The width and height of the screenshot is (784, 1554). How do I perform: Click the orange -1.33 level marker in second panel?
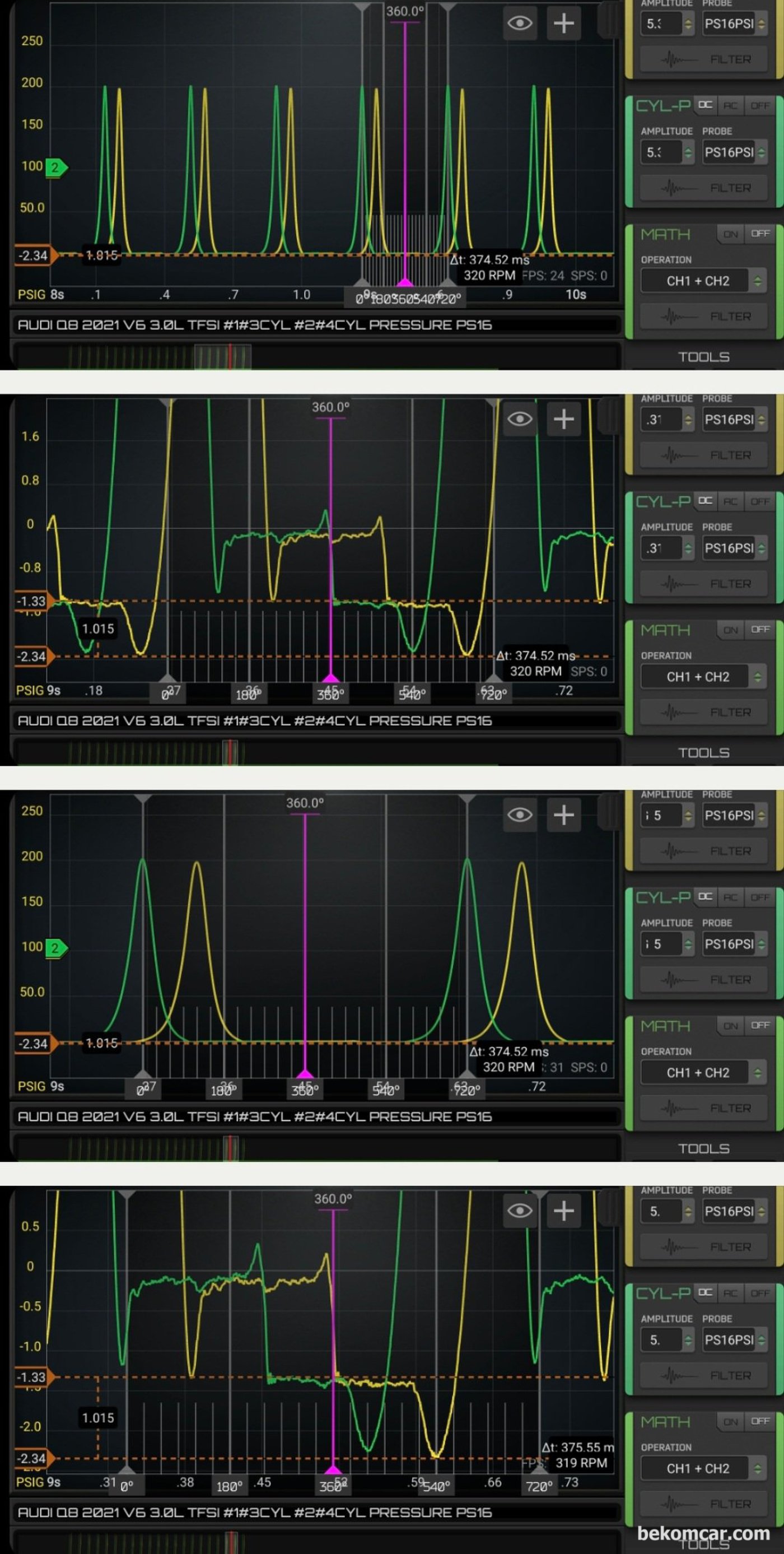(x=34, y=602)
